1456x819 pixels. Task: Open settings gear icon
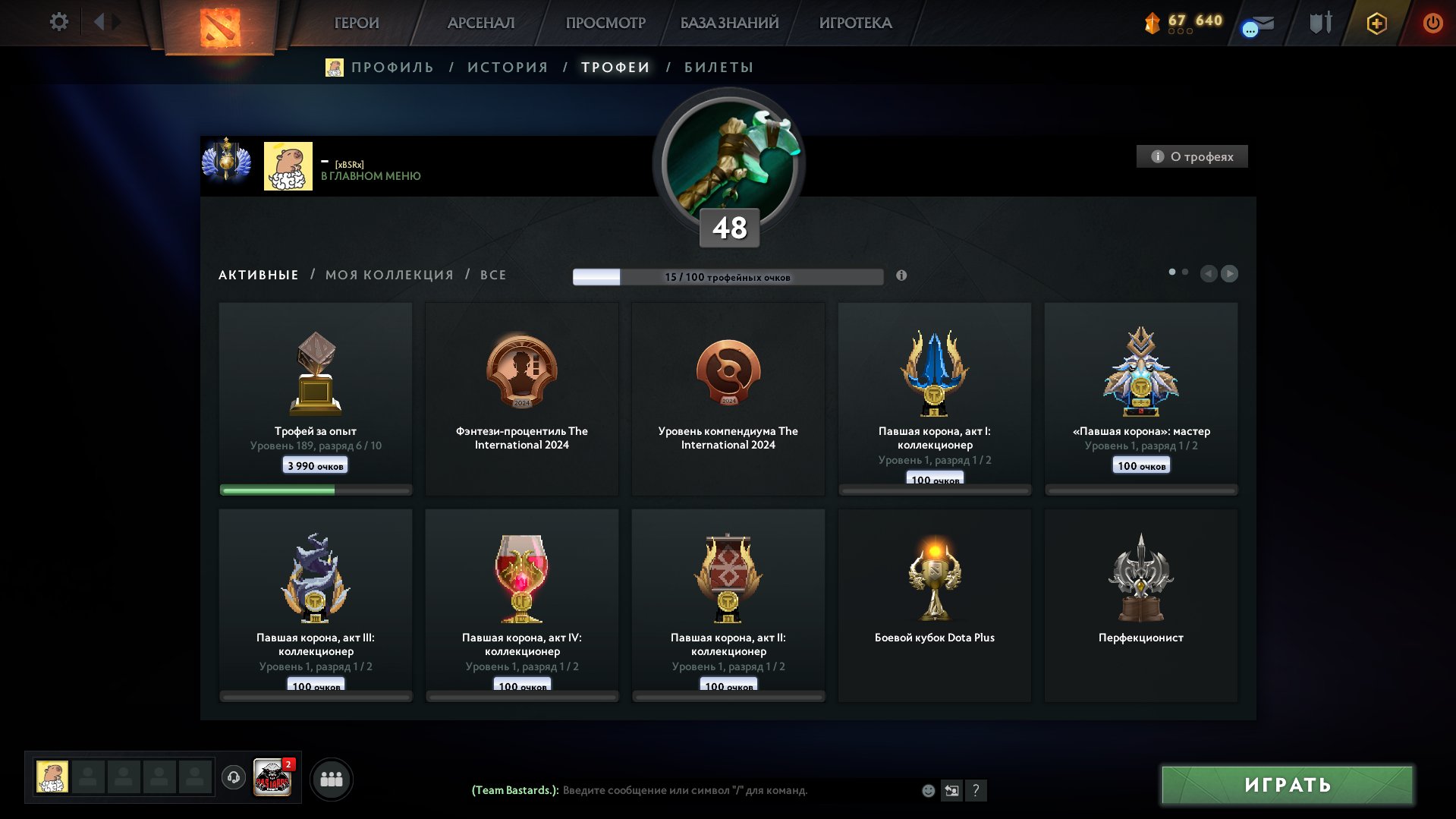point(58,22)
